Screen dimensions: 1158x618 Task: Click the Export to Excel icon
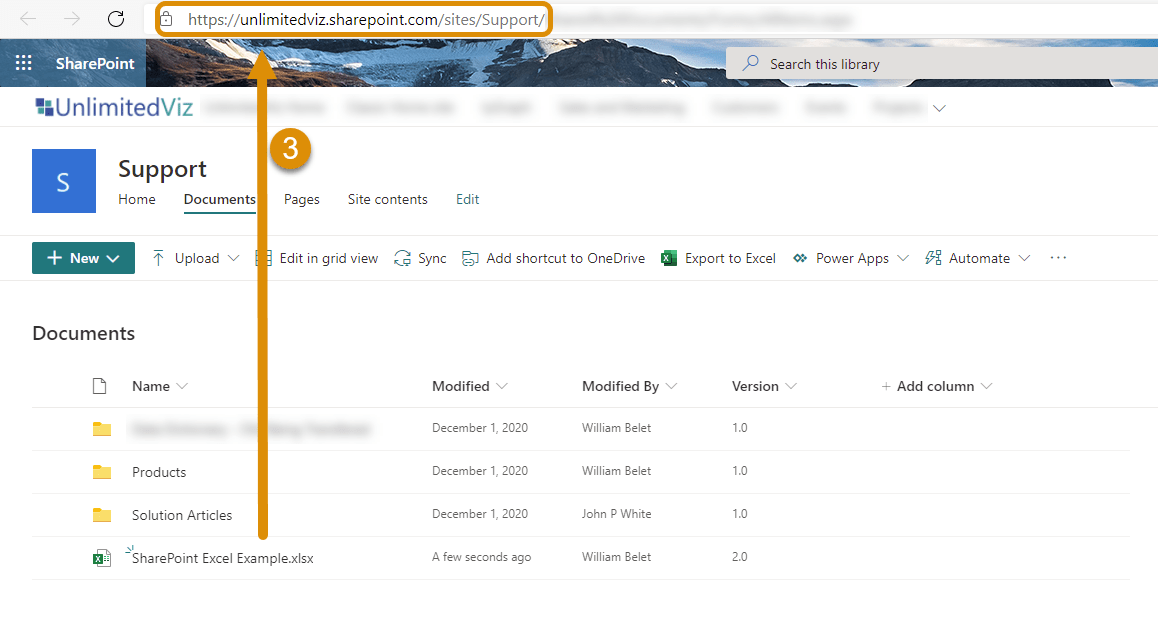point(668,257)
